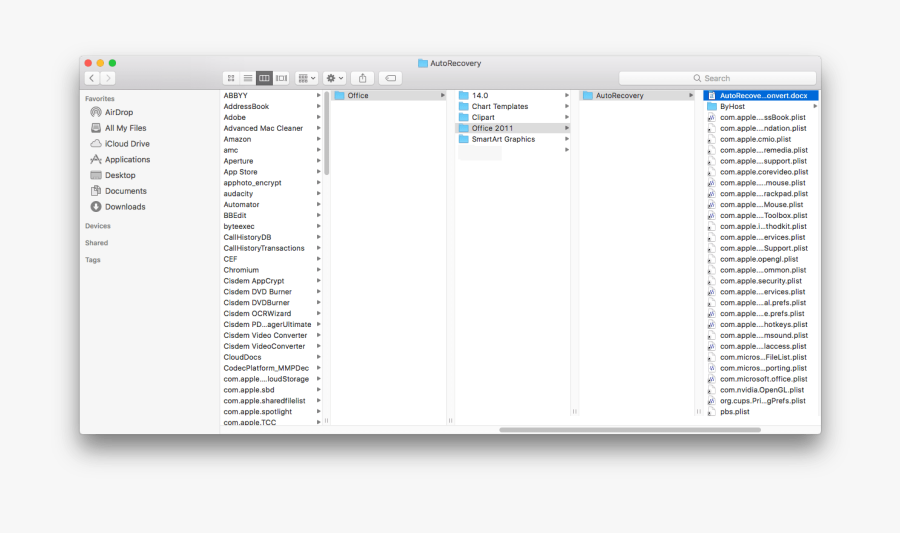This screenshot has width=900, height=533.
Task: Click the first column vertical scrollbar
Action: point(327,133)
